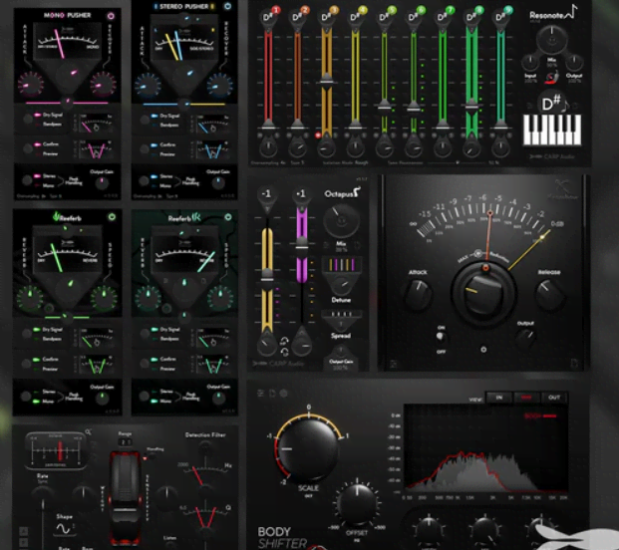The image size is (619, 550).
Task: Select the red middle view tab in Body Shifter
Action: pos(526,398)
